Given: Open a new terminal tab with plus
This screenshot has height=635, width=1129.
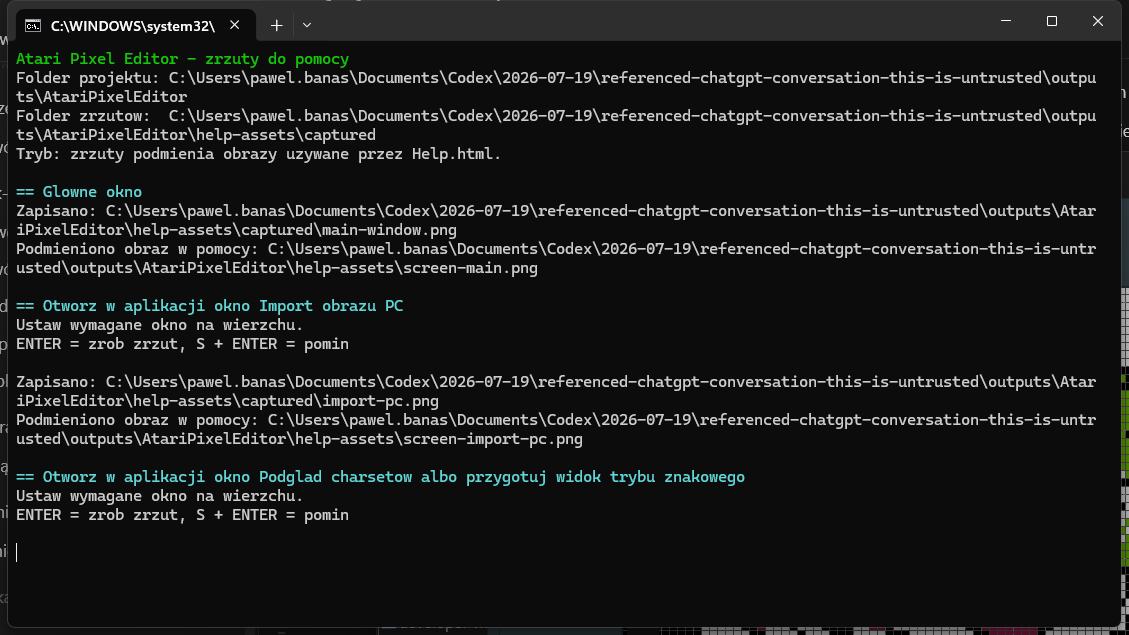Looking at the screenshot, I should click(276, 25).
